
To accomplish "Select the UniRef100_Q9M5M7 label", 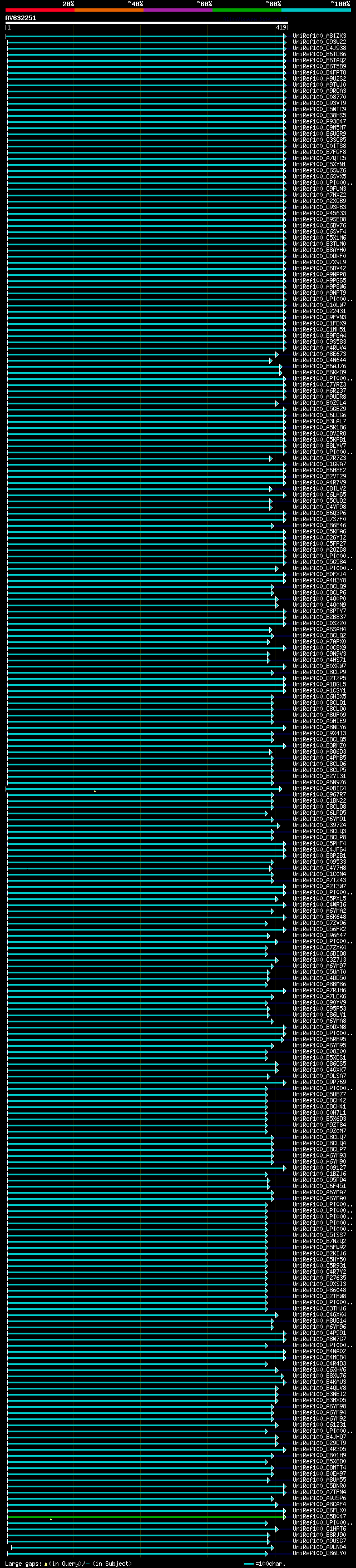I will [319, 127].
